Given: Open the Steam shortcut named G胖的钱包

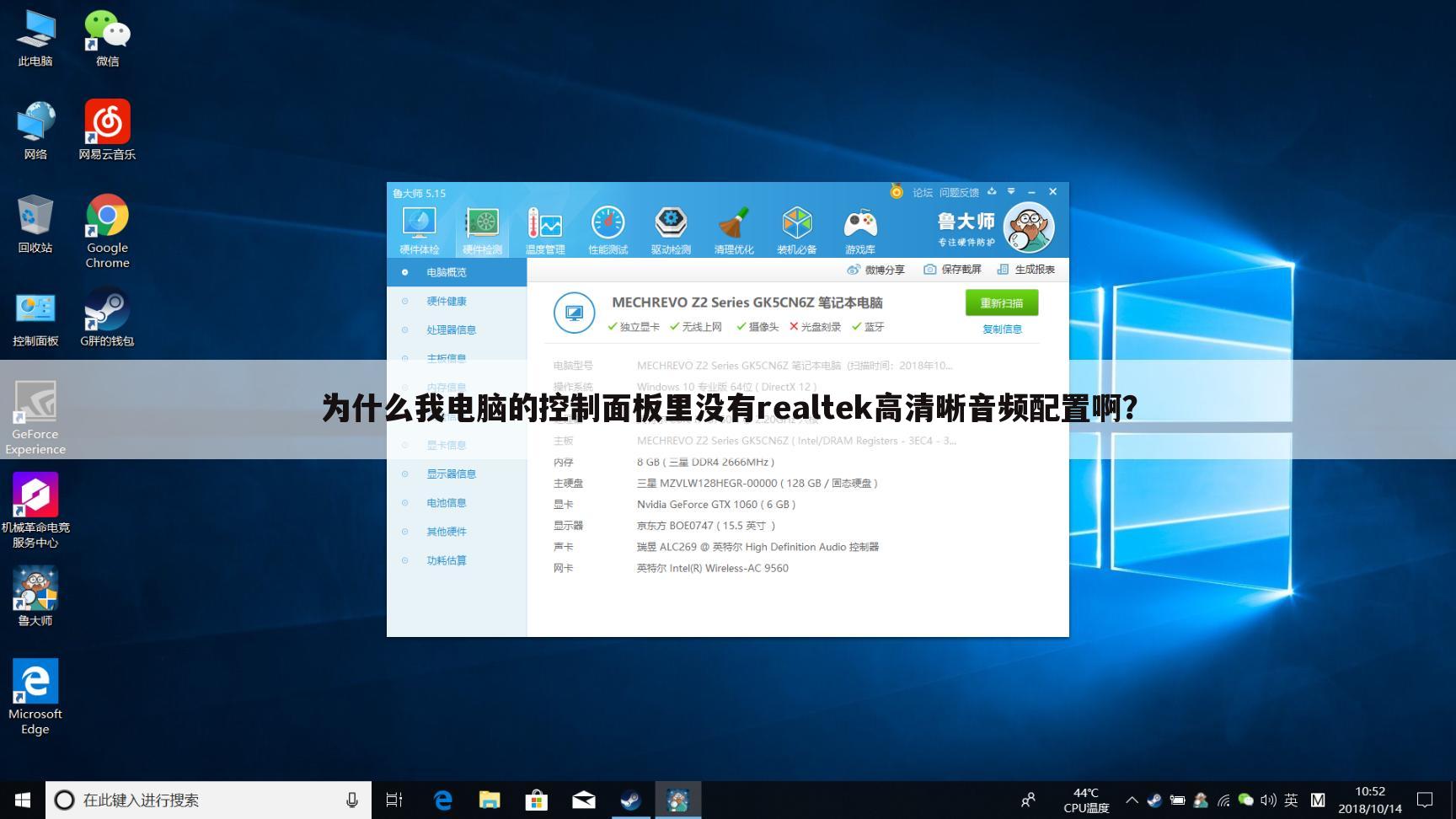Looking at the screenshot, I should (x=107, y=318).
